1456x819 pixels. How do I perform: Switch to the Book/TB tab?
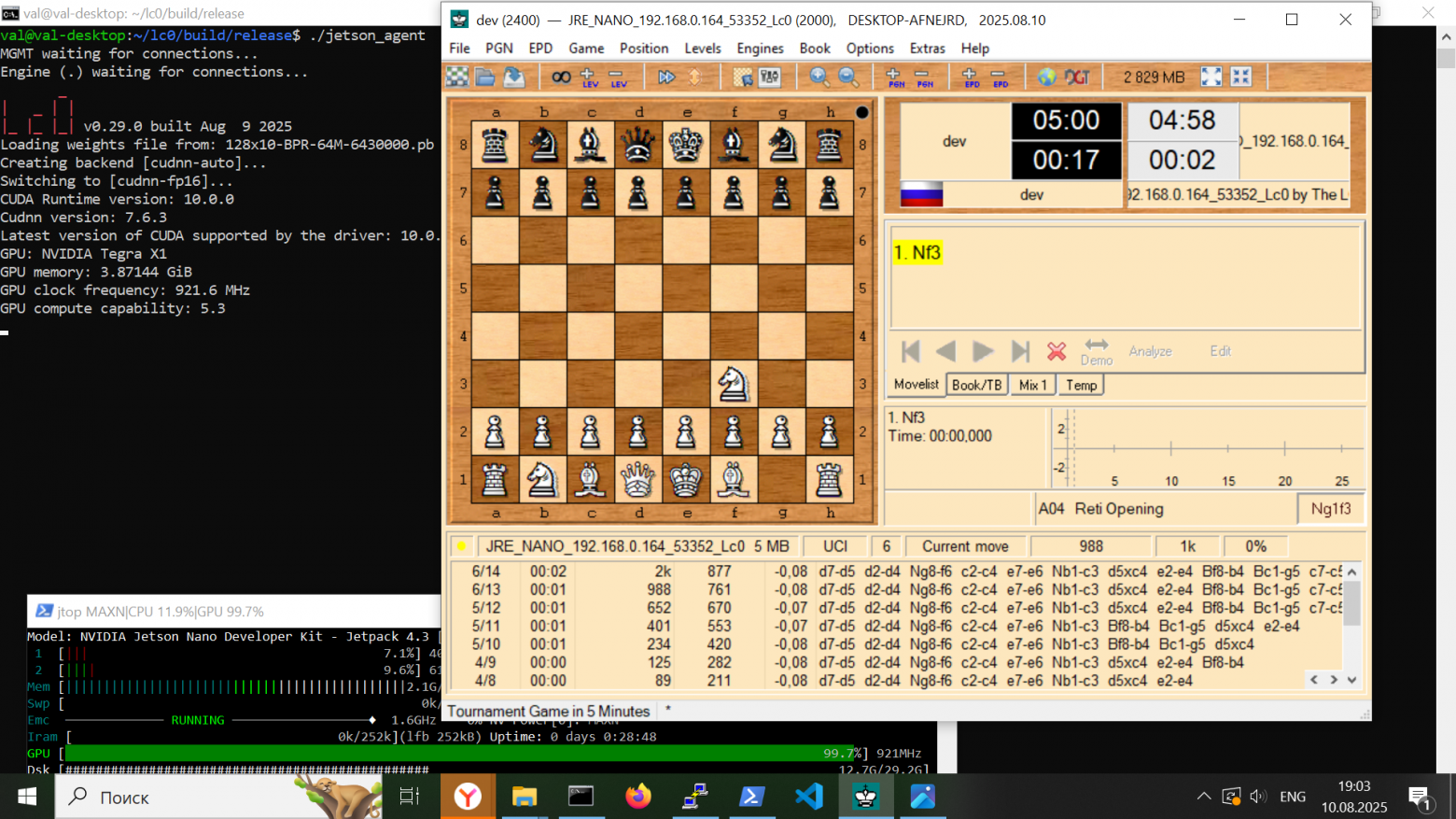tap(976, 384)
